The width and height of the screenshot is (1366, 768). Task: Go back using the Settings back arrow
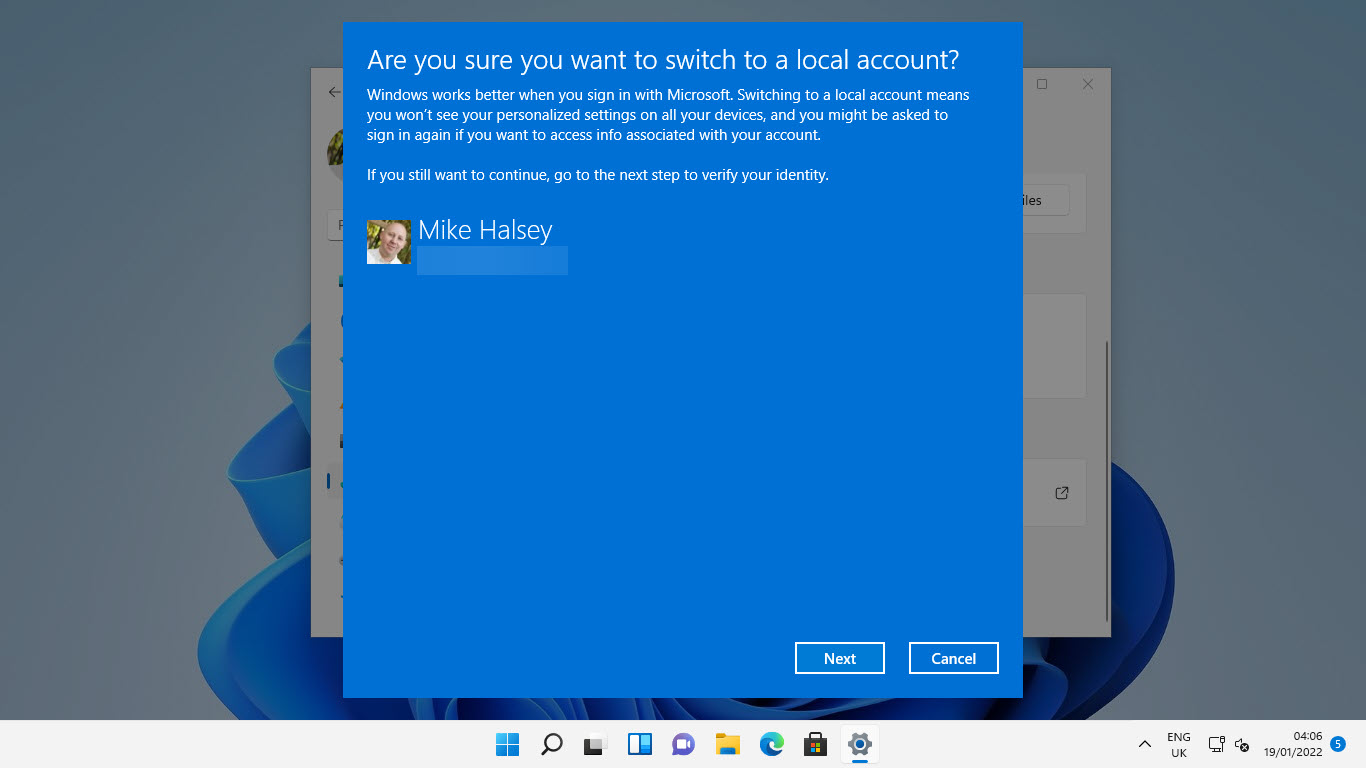pyautogui.click(x=334, y=92)
